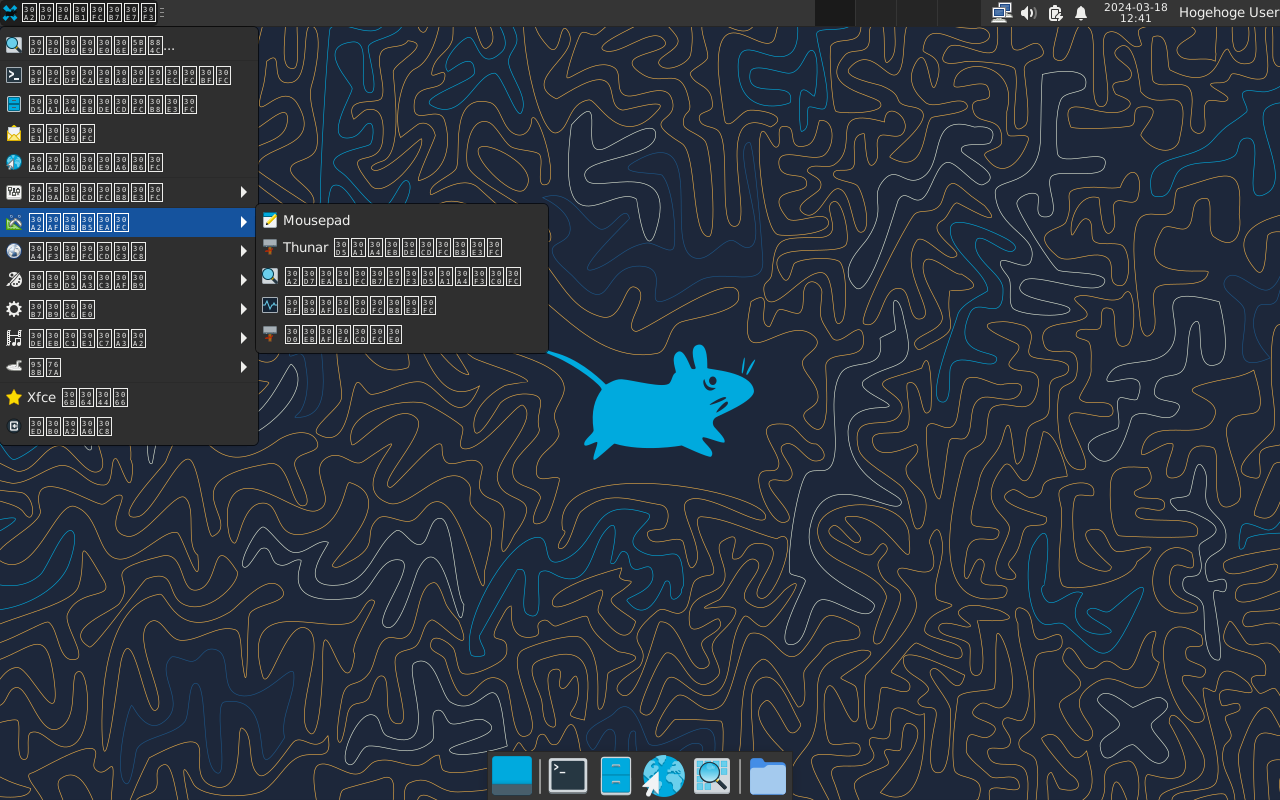Image resolution: width=1280 pixels, height=800 pixels.
Task: Open the application finder magnifier in the dock
Action: pos(712,776)
